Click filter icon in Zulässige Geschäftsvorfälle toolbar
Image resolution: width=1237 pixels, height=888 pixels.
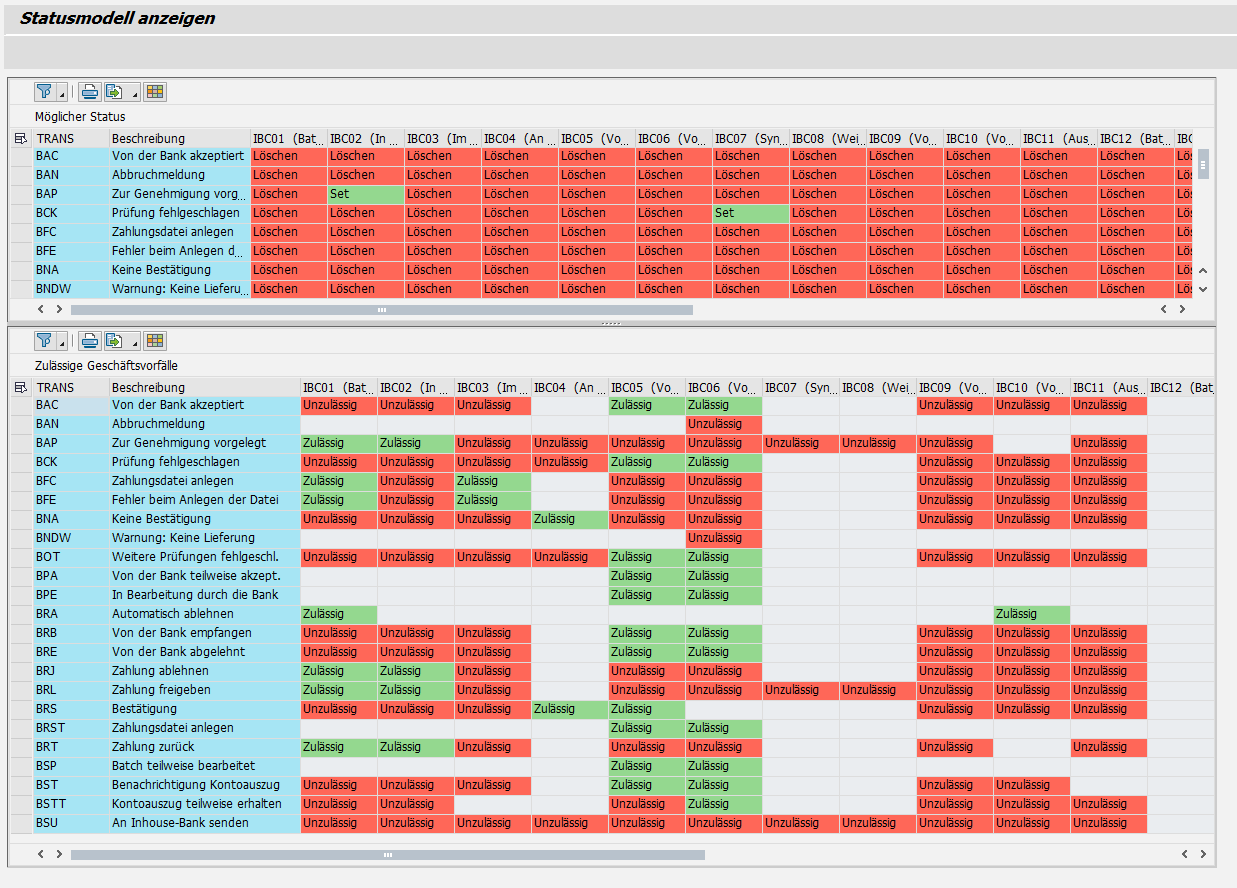pyautogui.click(x=44, y=341)
